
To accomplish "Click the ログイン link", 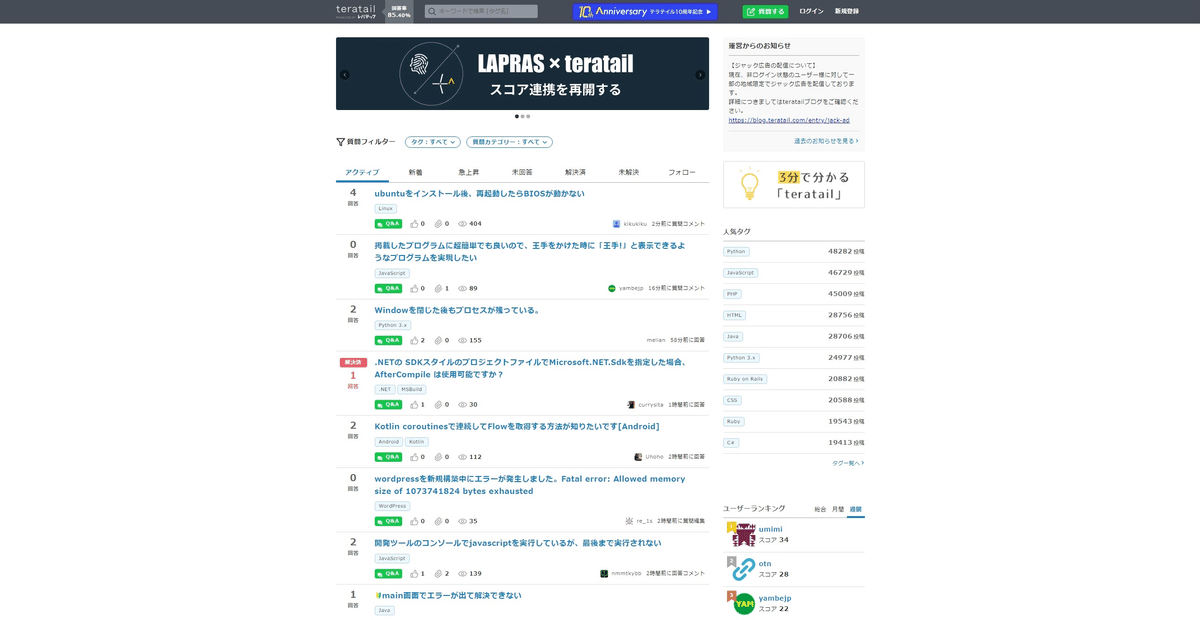I will click(x=811, y=12).
